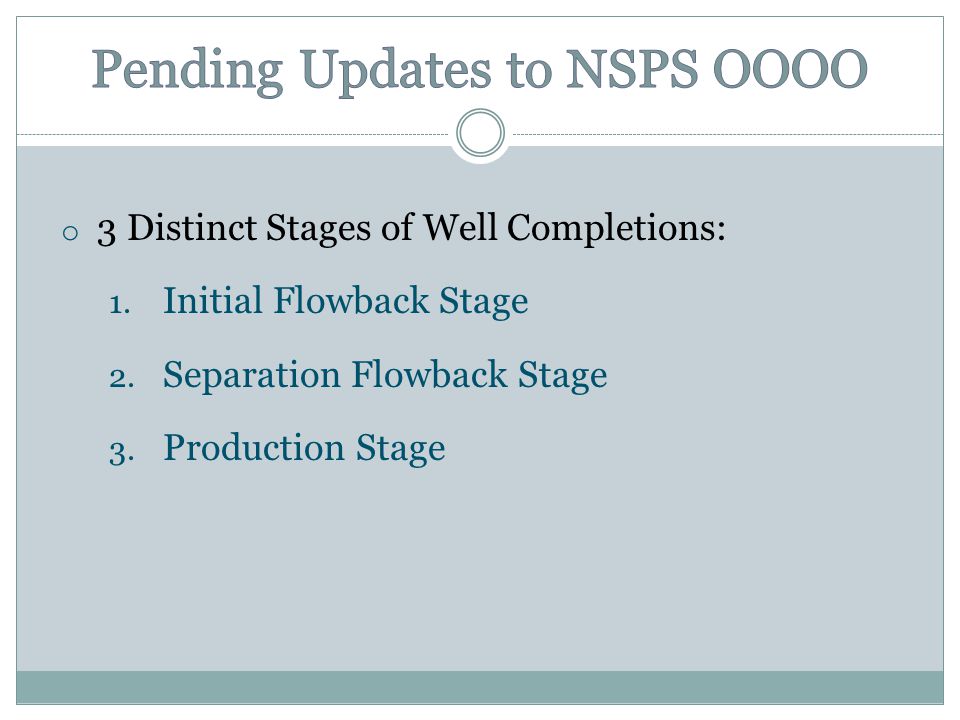960x720 pixels.
Task: Click the 'Initial Flowback Stage' list item
Action: [345, 302]
